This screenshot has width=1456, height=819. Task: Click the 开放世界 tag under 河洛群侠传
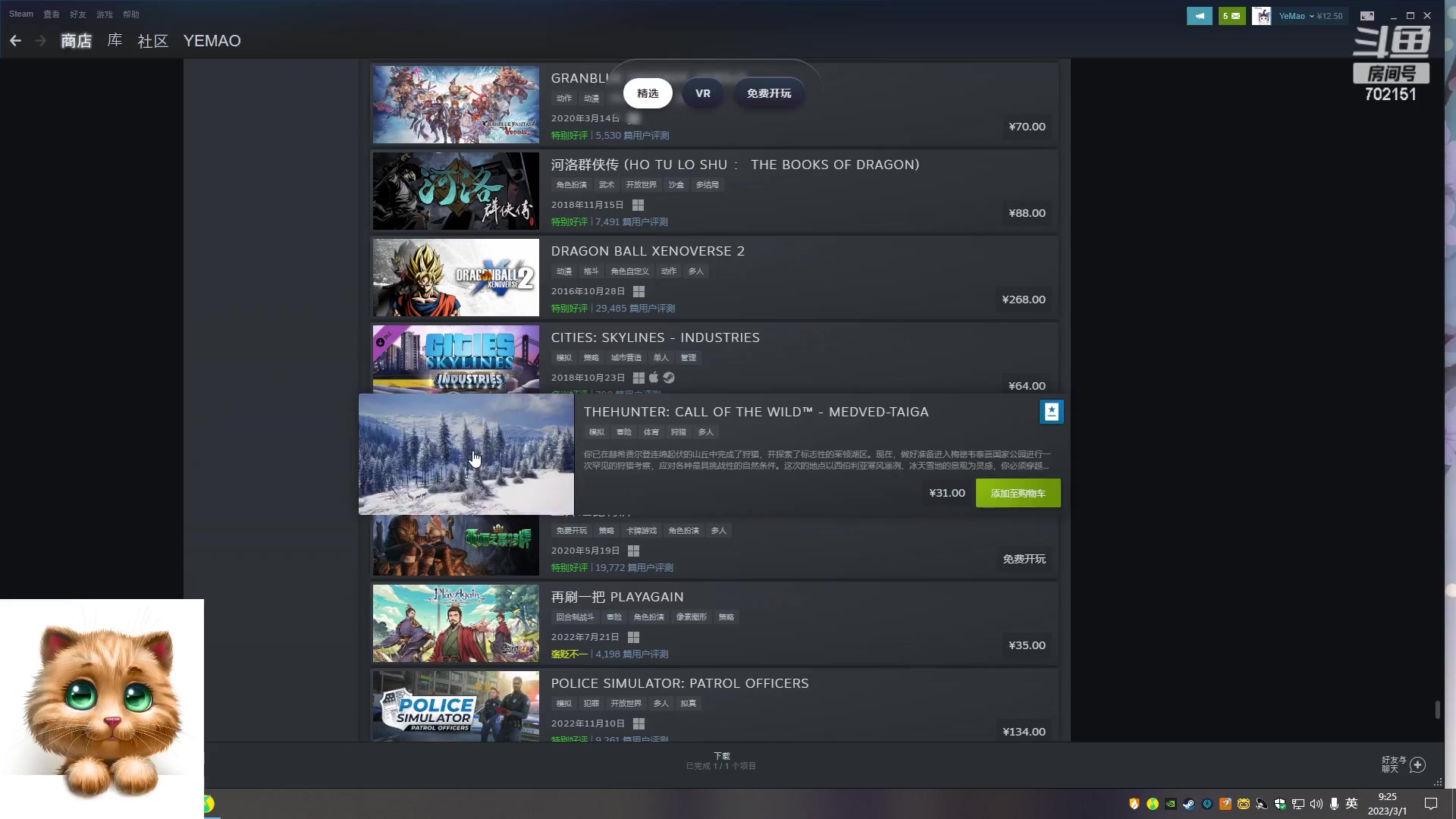641,185
